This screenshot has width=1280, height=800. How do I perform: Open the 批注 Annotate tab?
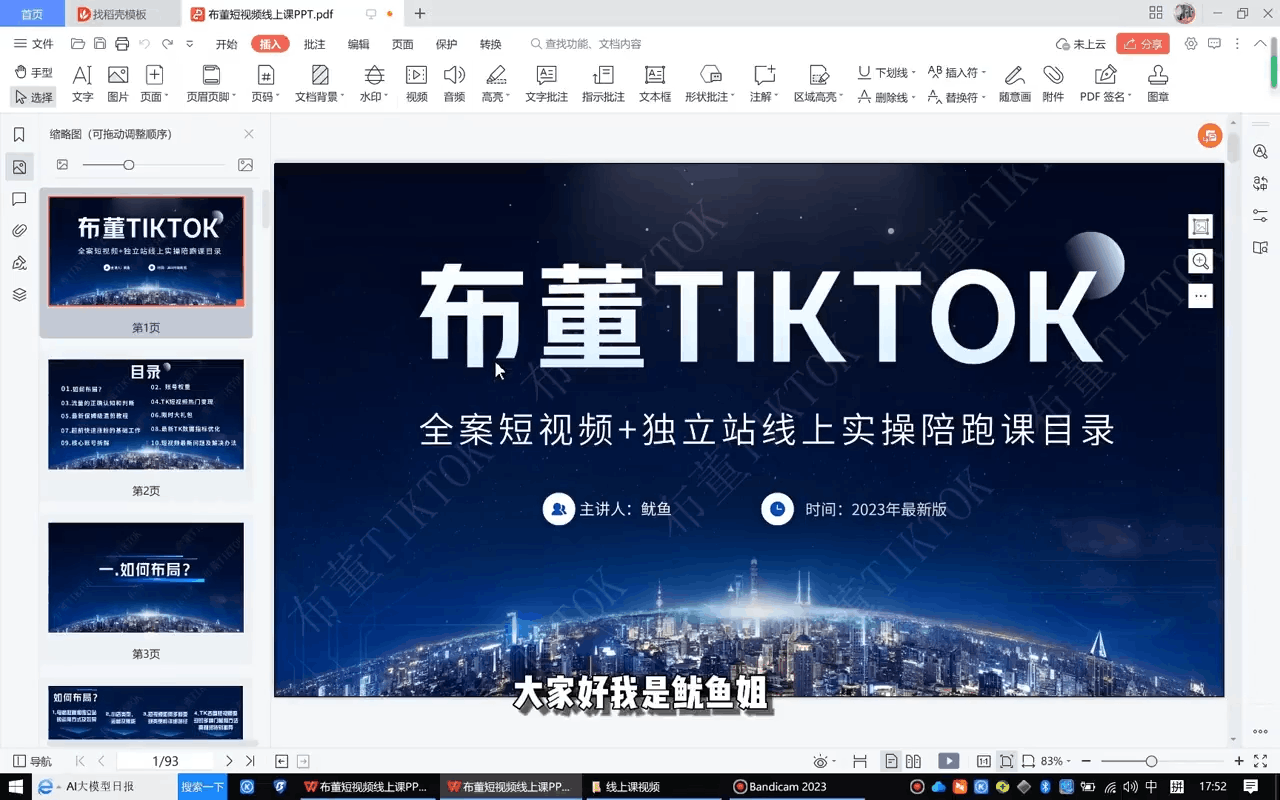click(x=315, y=44)
